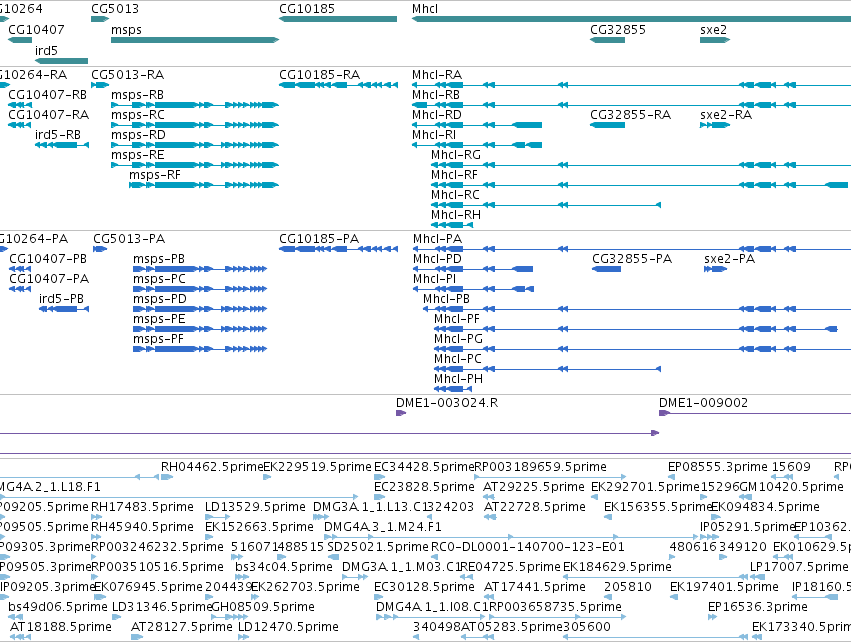Select protein label Mhcl-PG
This screenshot has height=642, width=851.
458,339
